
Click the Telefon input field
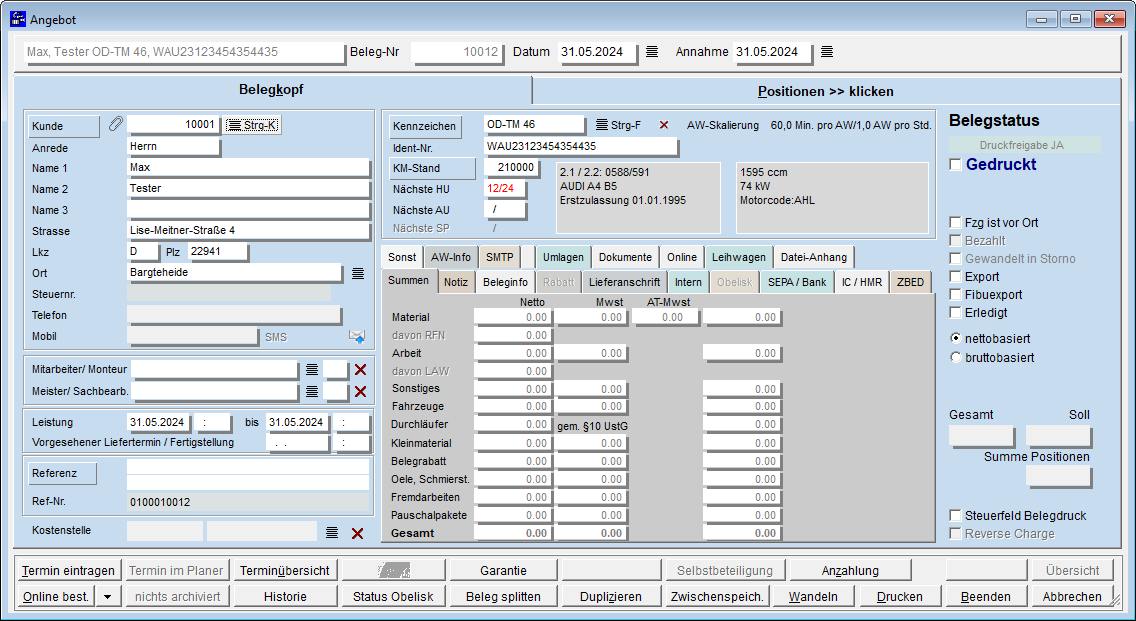click(x=234, y=315)
